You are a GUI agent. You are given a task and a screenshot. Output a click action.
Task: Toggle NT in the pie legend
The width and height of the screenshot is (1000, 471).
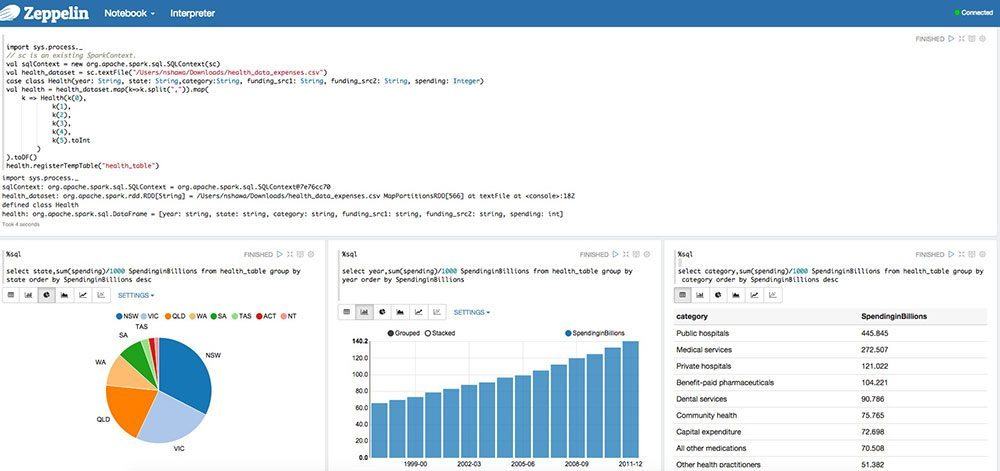click(x=288, y=316)
